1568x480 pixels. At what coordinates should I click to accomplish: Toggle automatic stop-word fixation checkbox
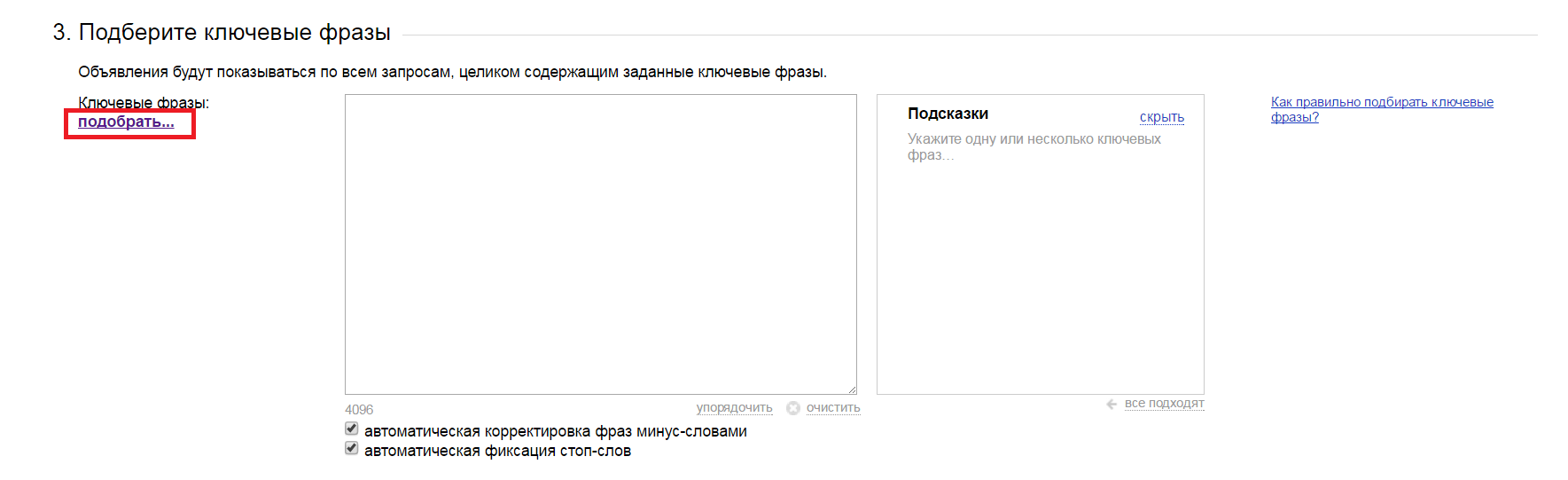click(352, 449)
